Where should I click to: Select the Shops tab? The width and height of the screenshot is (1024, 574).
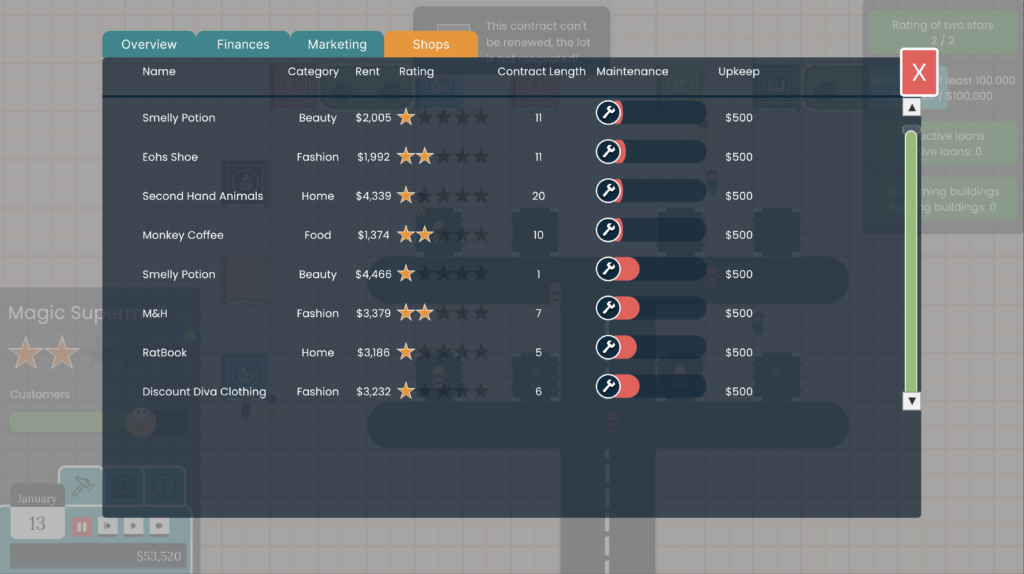[431, 45]
